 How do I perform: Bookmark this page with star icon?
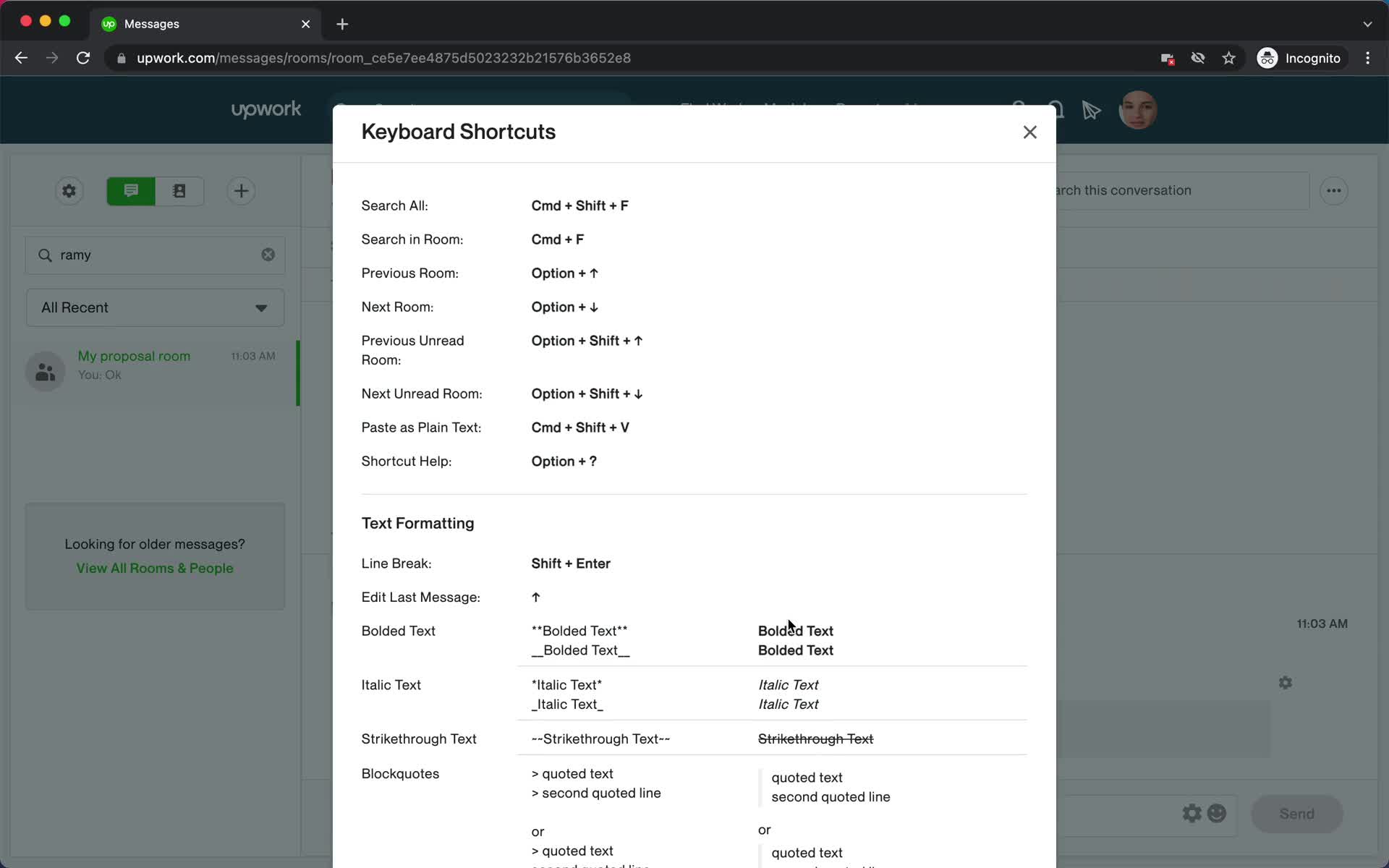point(1228,58)
